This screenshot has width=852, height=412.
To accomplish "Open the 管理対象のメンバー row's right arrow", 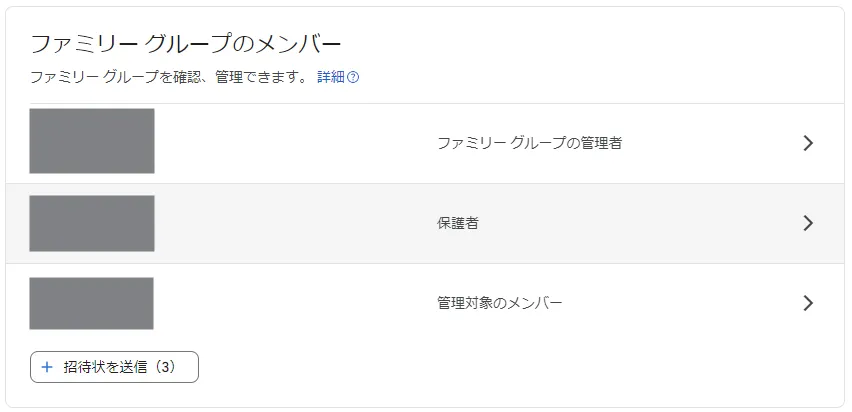I will point(808,303).
